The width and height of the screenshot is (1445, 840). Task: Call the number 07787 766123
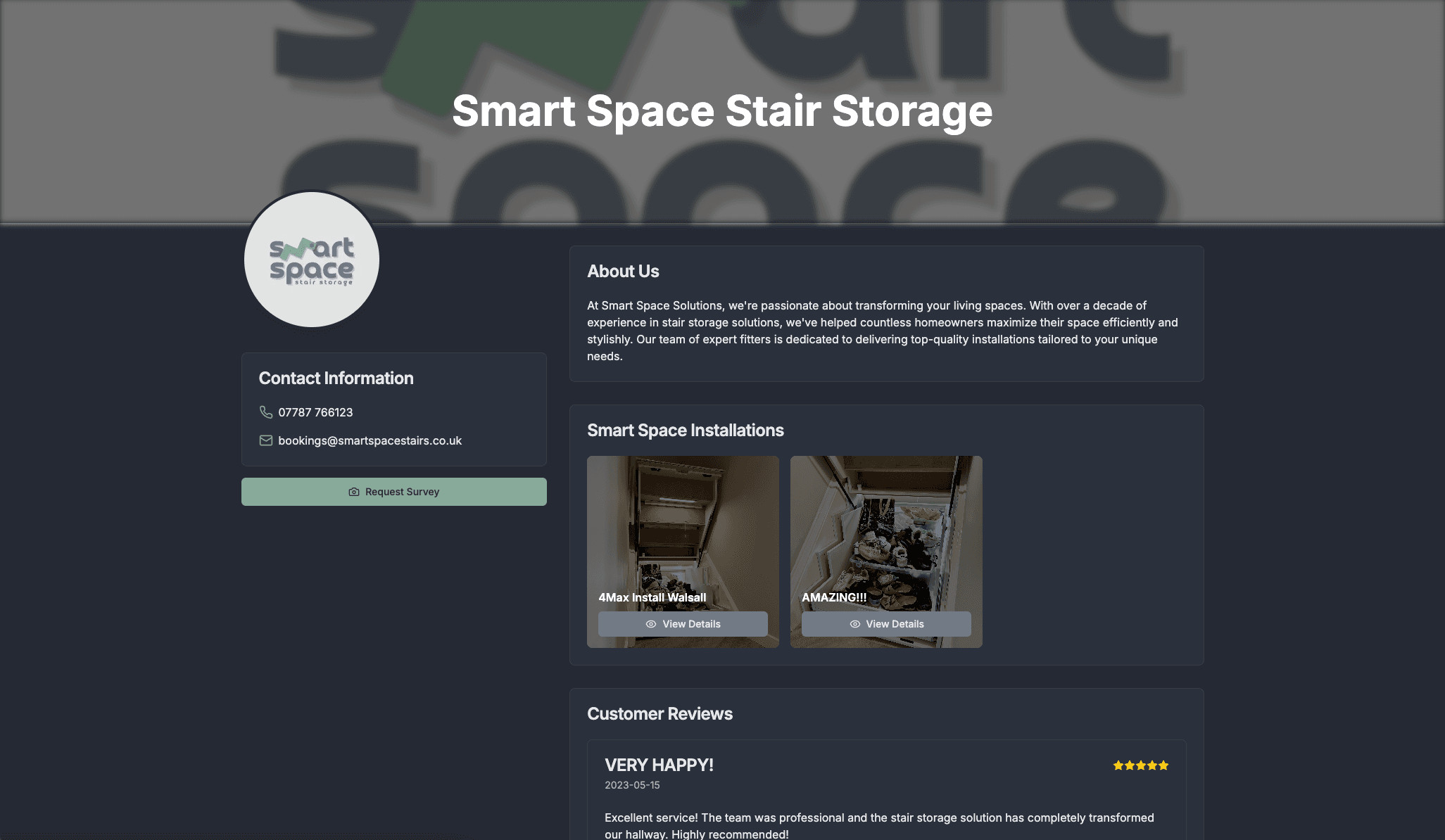click(x=315, y=412)
